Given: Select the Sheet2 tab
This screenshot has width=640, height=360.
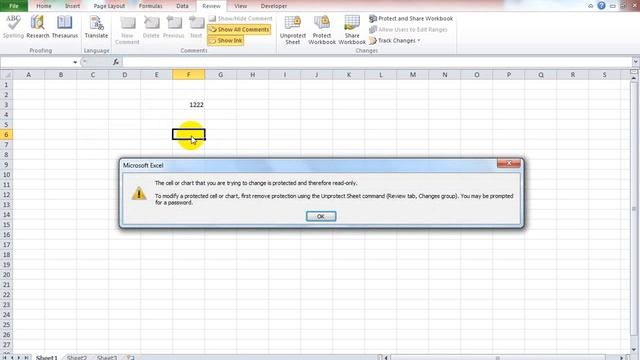Looking at the screenshot, I should click(x=77, y=358).
